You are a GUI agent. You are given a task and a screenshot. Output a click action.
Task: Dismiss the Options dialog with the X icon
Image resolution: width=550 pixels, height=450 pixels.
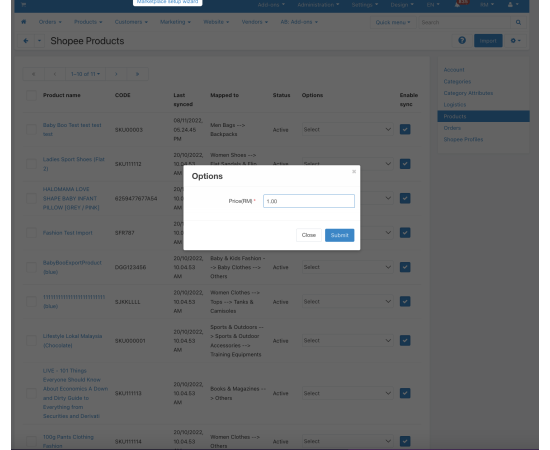click(354, 172)
